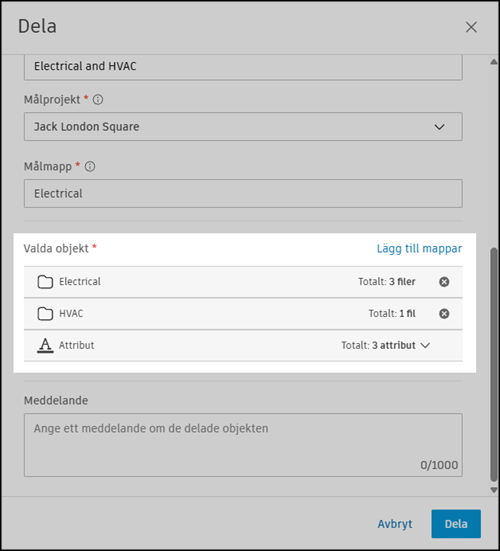Viewport: 500px width, 551px height.
Task: Click the Avbryt button
Action: point(395,524)
